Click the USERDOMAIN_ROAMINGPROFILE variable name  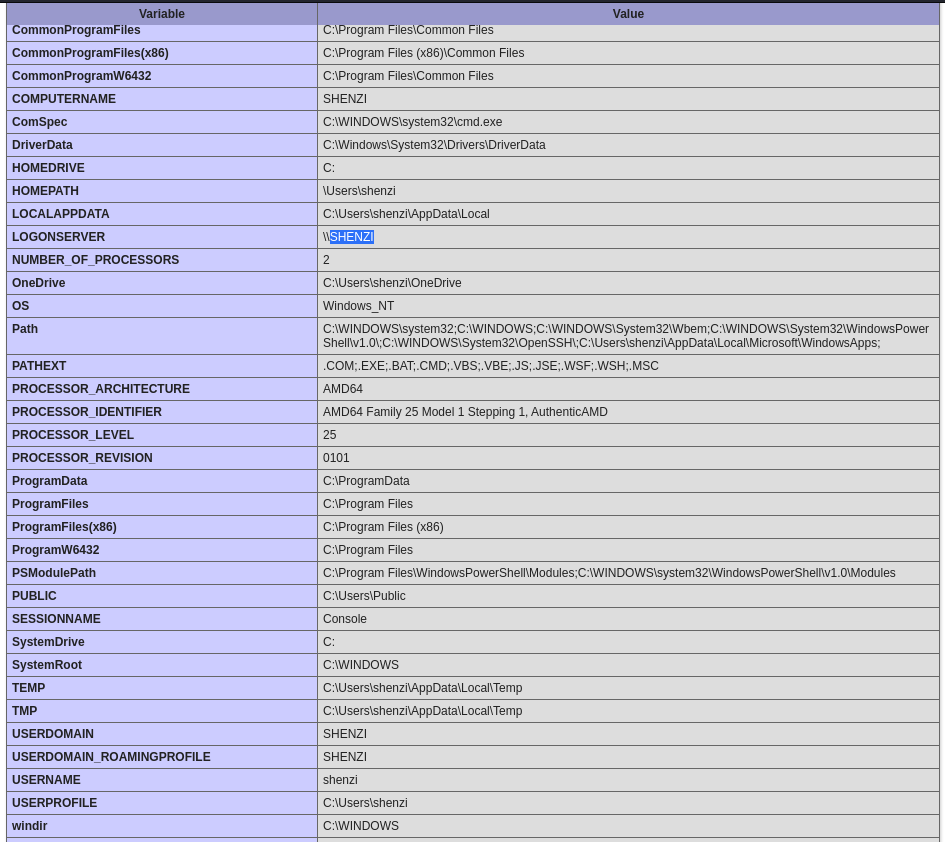point(111,756)
